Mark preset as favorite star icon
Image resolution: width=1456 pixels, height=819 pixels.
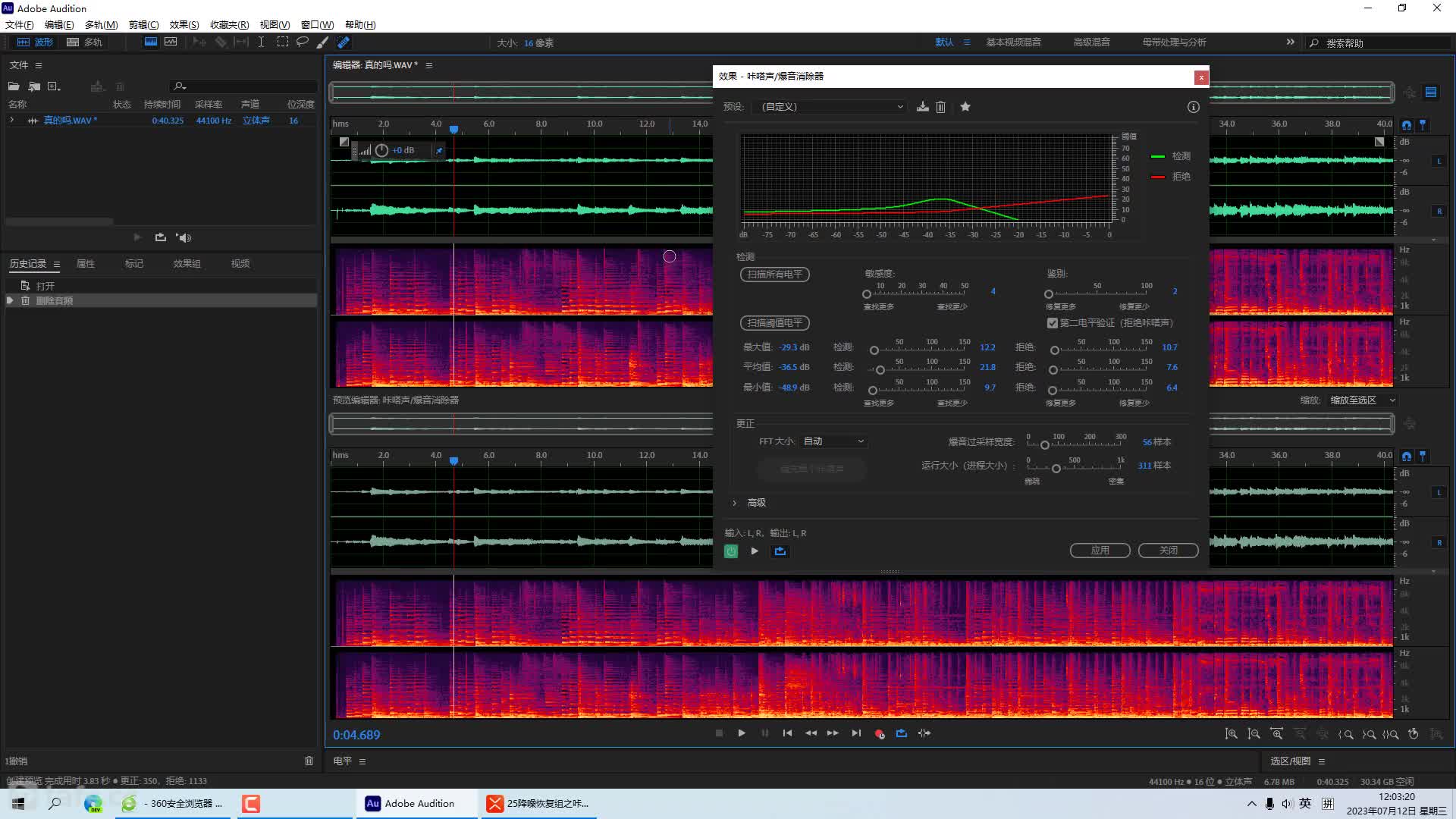point(965,107)
